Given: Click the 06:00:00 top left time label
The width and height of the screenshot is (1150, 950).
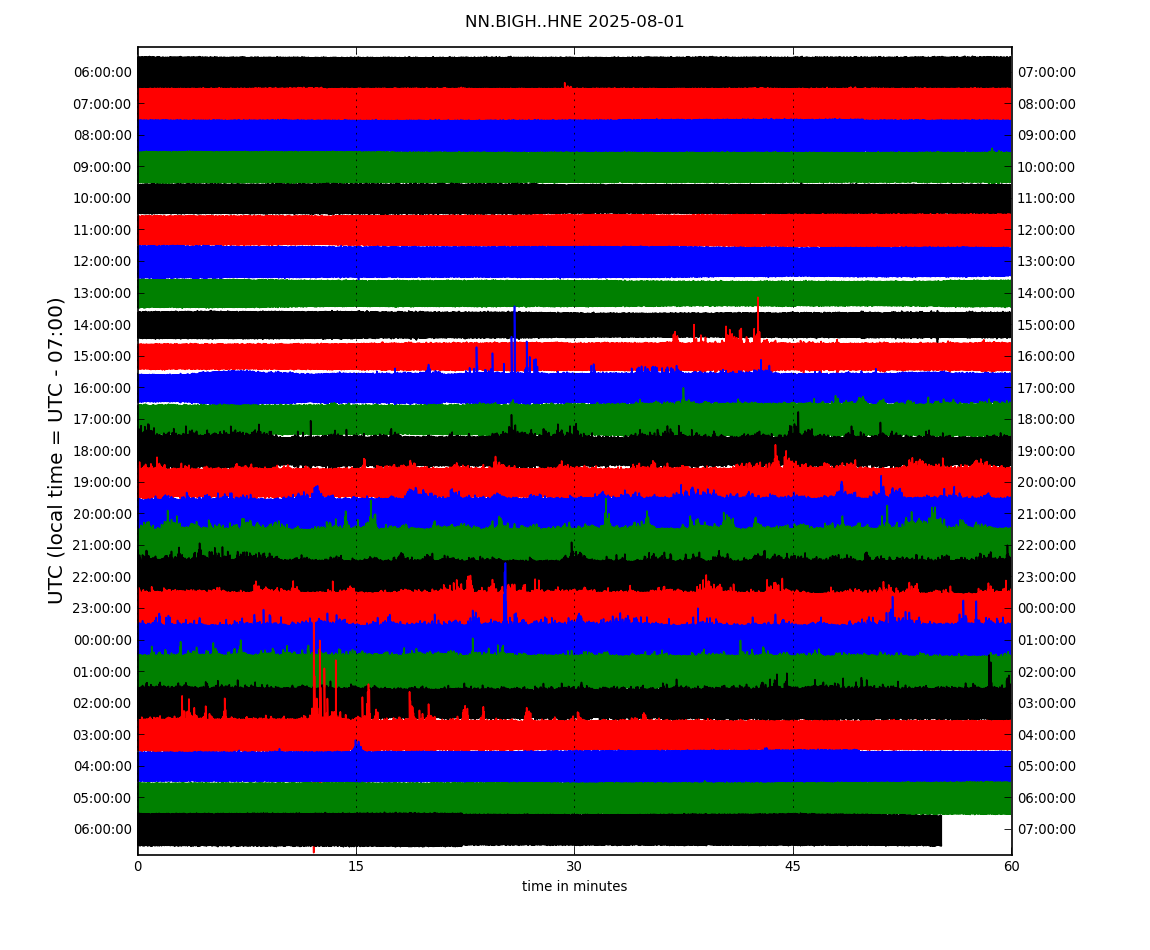Looking at the screenshot, I should [x=103, y=73].
